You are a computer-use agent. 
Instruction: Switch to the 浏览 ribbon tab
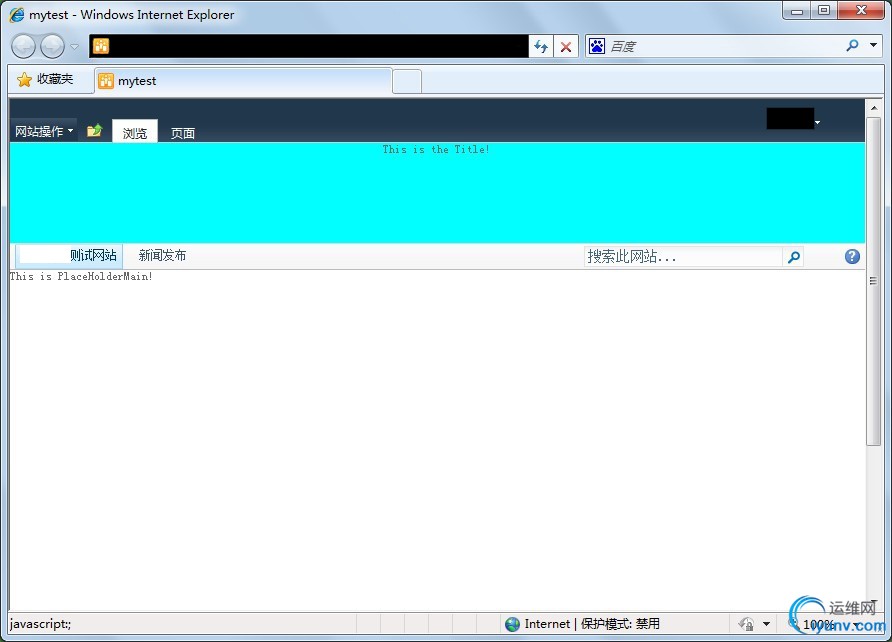coord(135,132)
